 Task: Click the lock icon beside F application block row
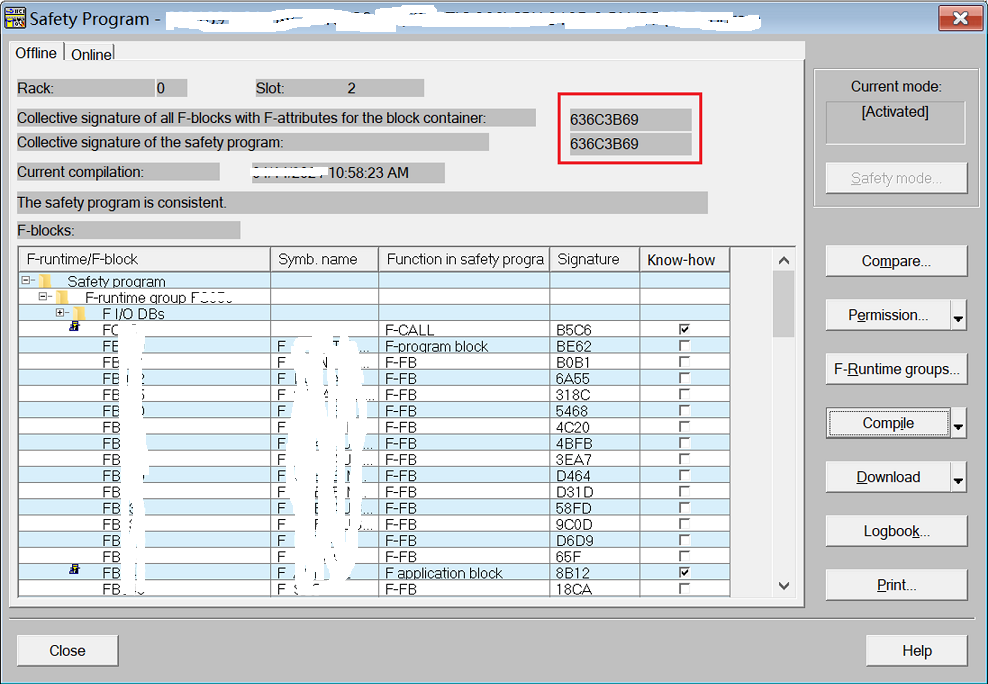tap(74, 569)
